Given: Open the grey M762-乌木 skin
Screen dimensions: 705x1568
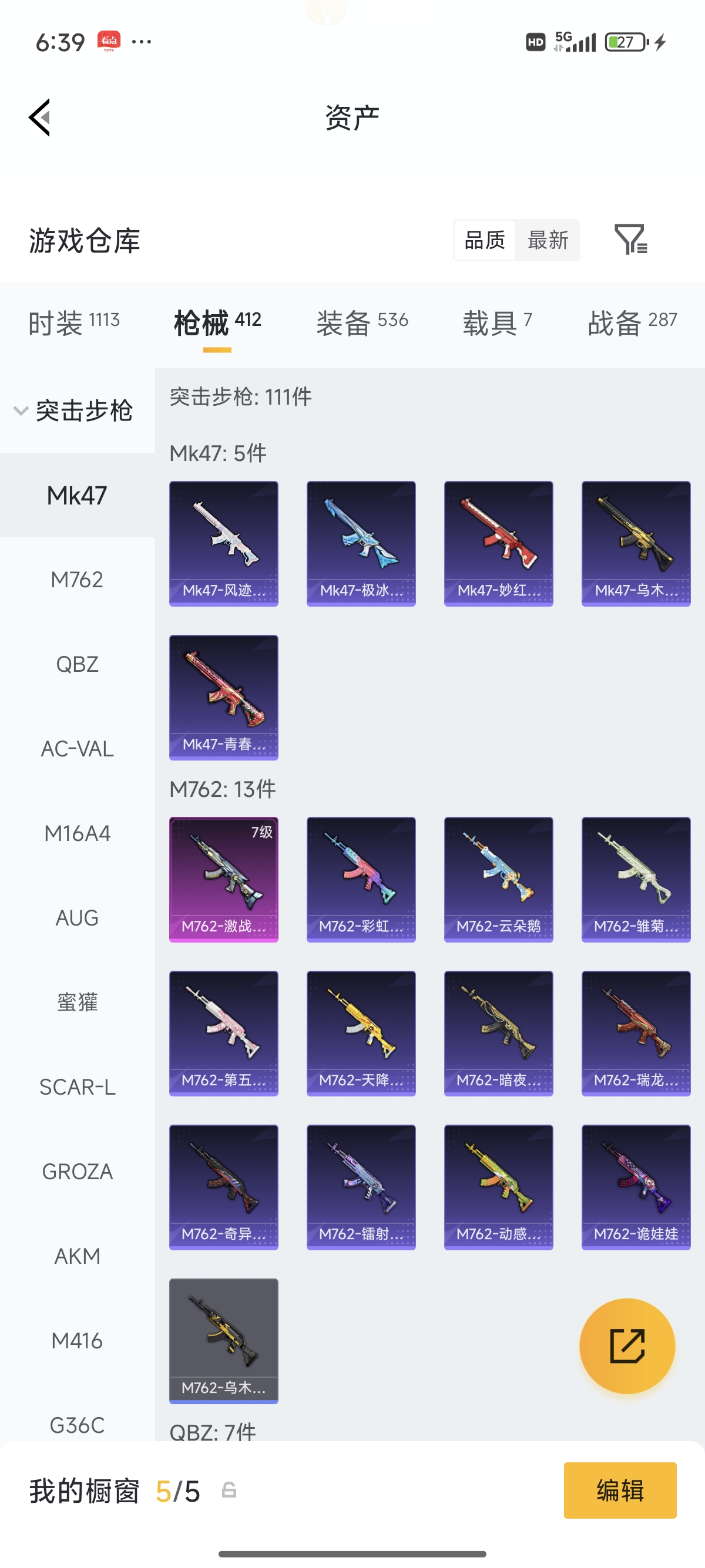Looking at the screenshot, I should click(x=223, y=1341).
